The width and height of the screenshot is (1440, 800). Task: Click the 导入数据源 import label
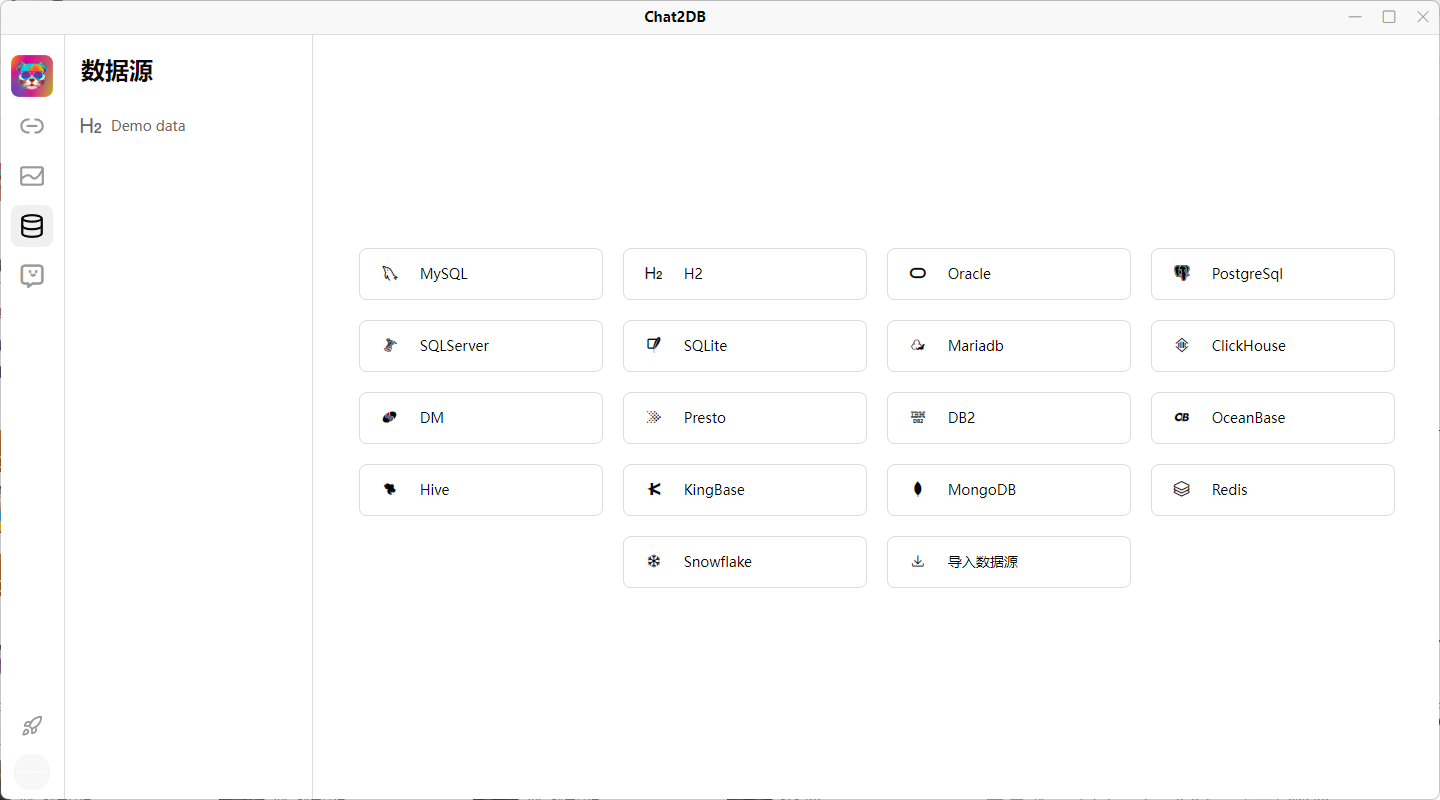(983, 562)
